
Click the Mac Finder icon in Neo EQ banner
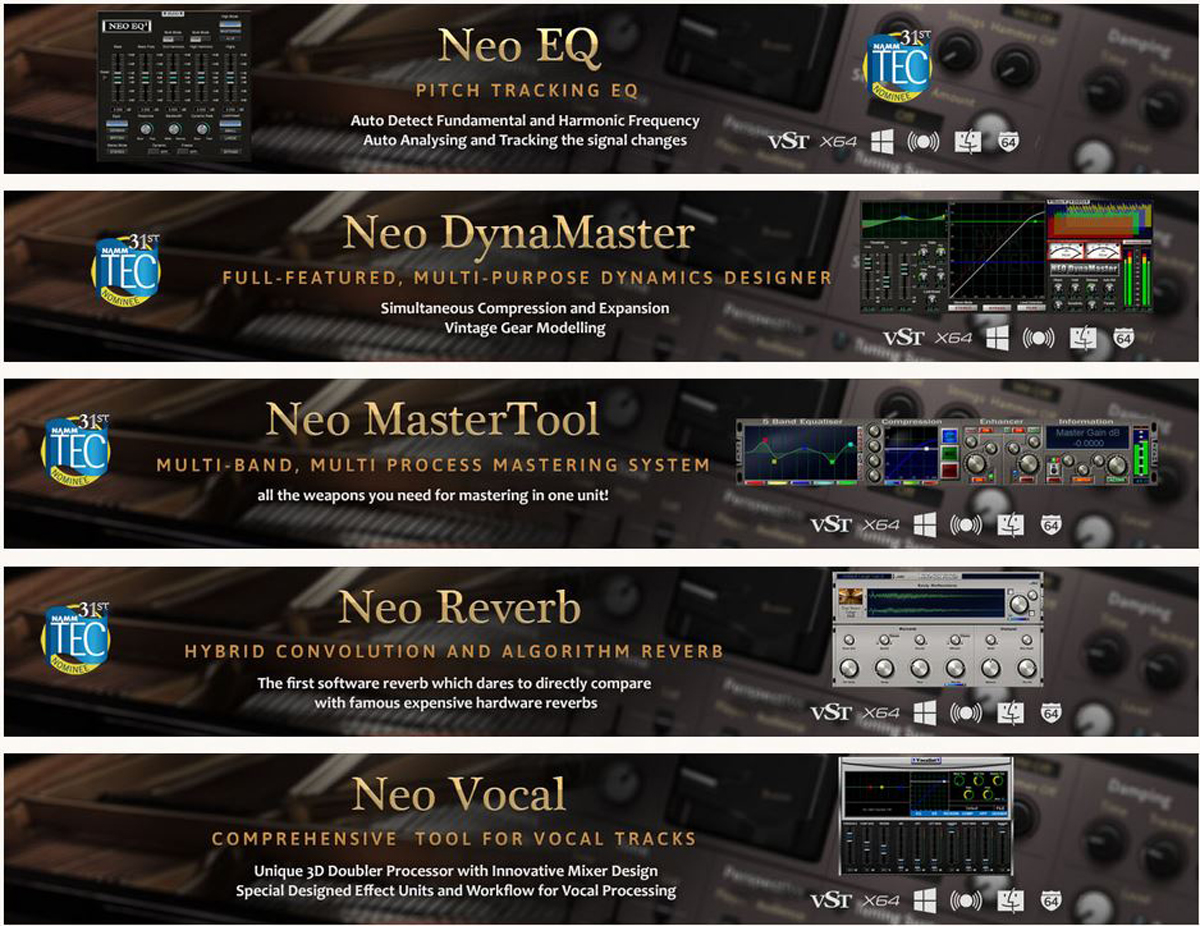(x=970, y=141)
